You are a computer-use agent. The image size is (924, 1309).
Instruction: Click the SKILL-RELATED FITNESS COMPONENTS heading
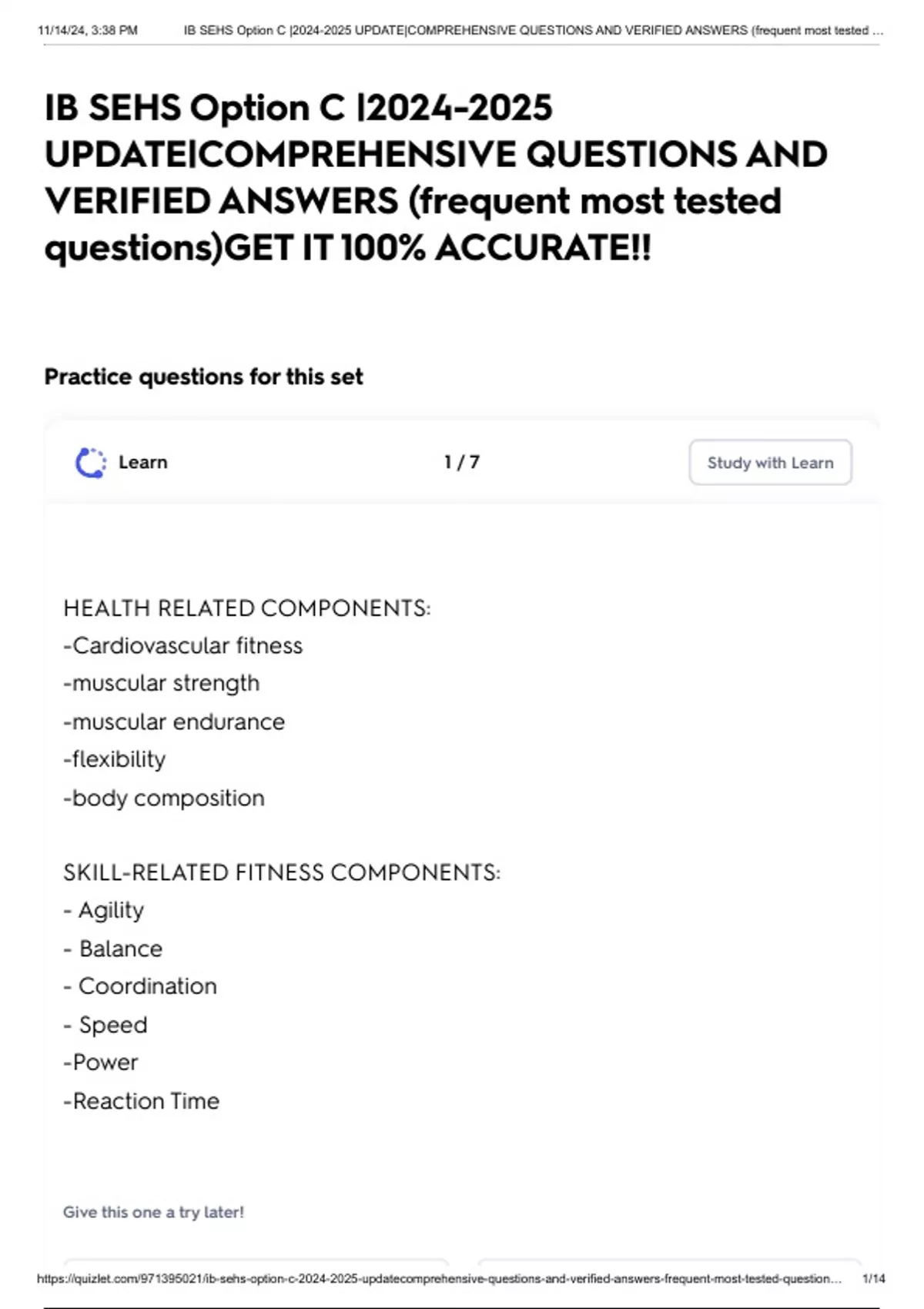click(281, 872)
